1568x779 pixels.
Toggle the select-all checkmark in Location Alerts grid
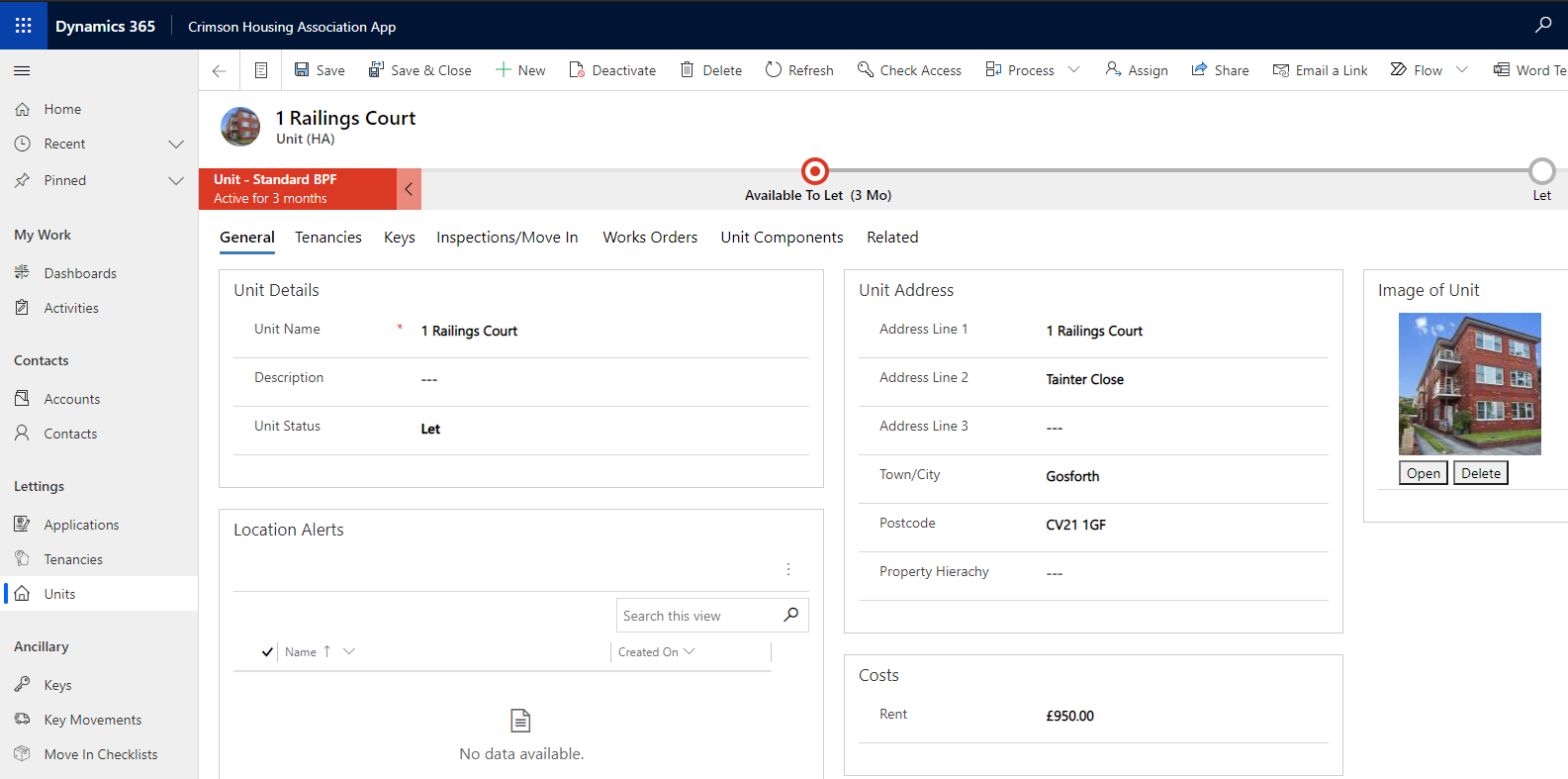pos(267,652)
